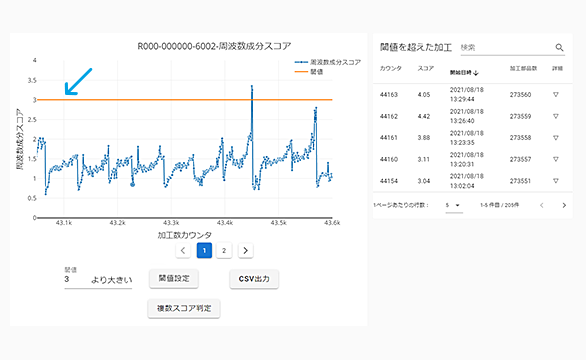The image size is (586, 360).
Task: Go to next table page arrow
Action: click(x=564, y=205)
